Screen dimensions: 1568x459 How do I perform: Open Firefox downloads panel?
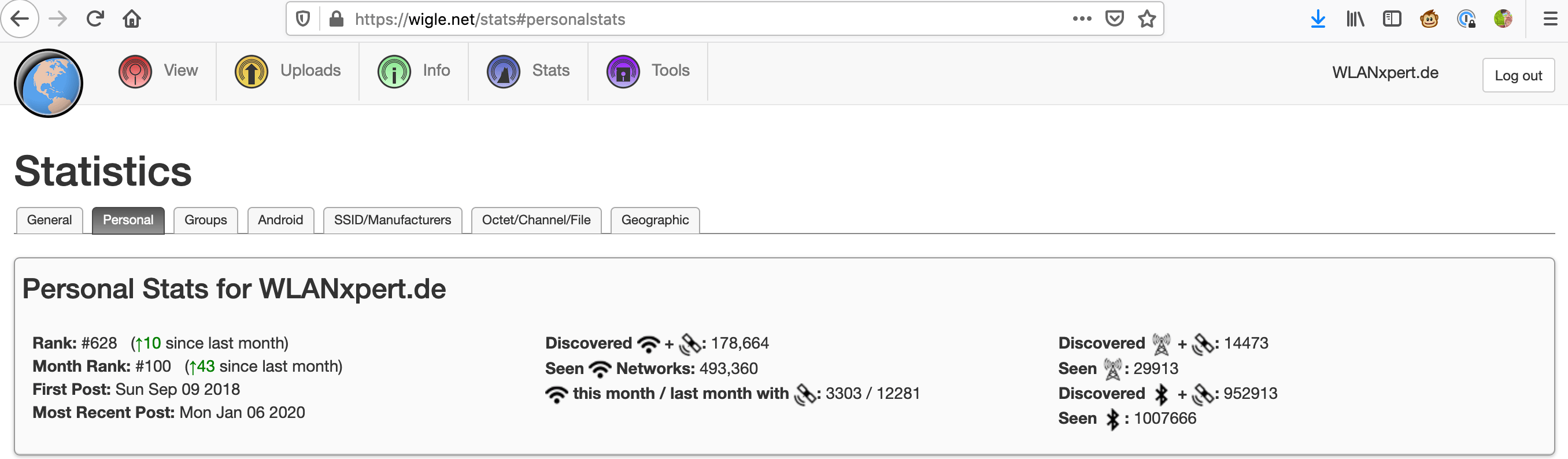(1318, 19)
